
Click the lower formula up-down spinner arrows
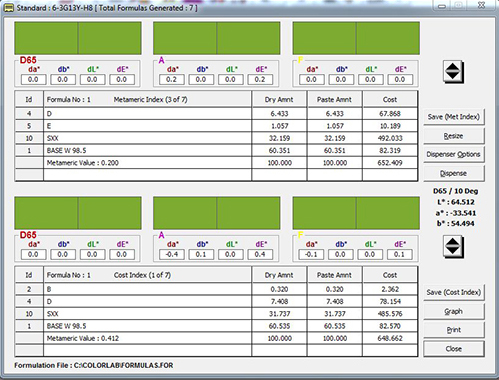click(x=453, y=246)
